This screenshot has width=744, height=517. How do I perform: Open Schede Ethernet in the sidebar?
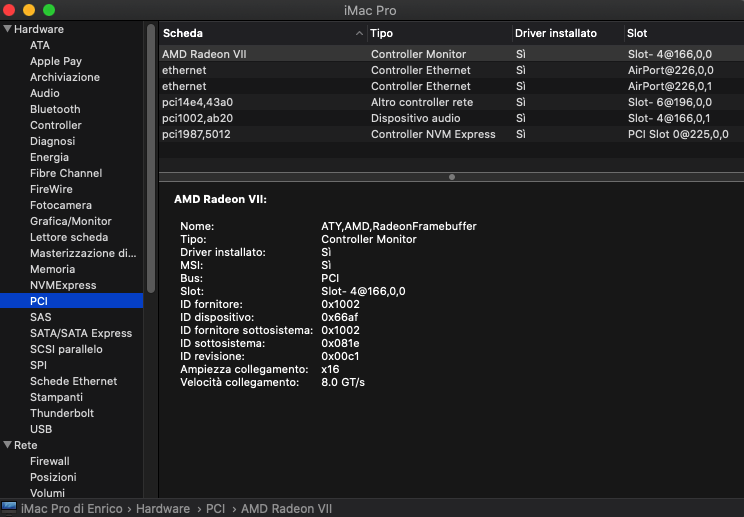(x=74, y=381)
